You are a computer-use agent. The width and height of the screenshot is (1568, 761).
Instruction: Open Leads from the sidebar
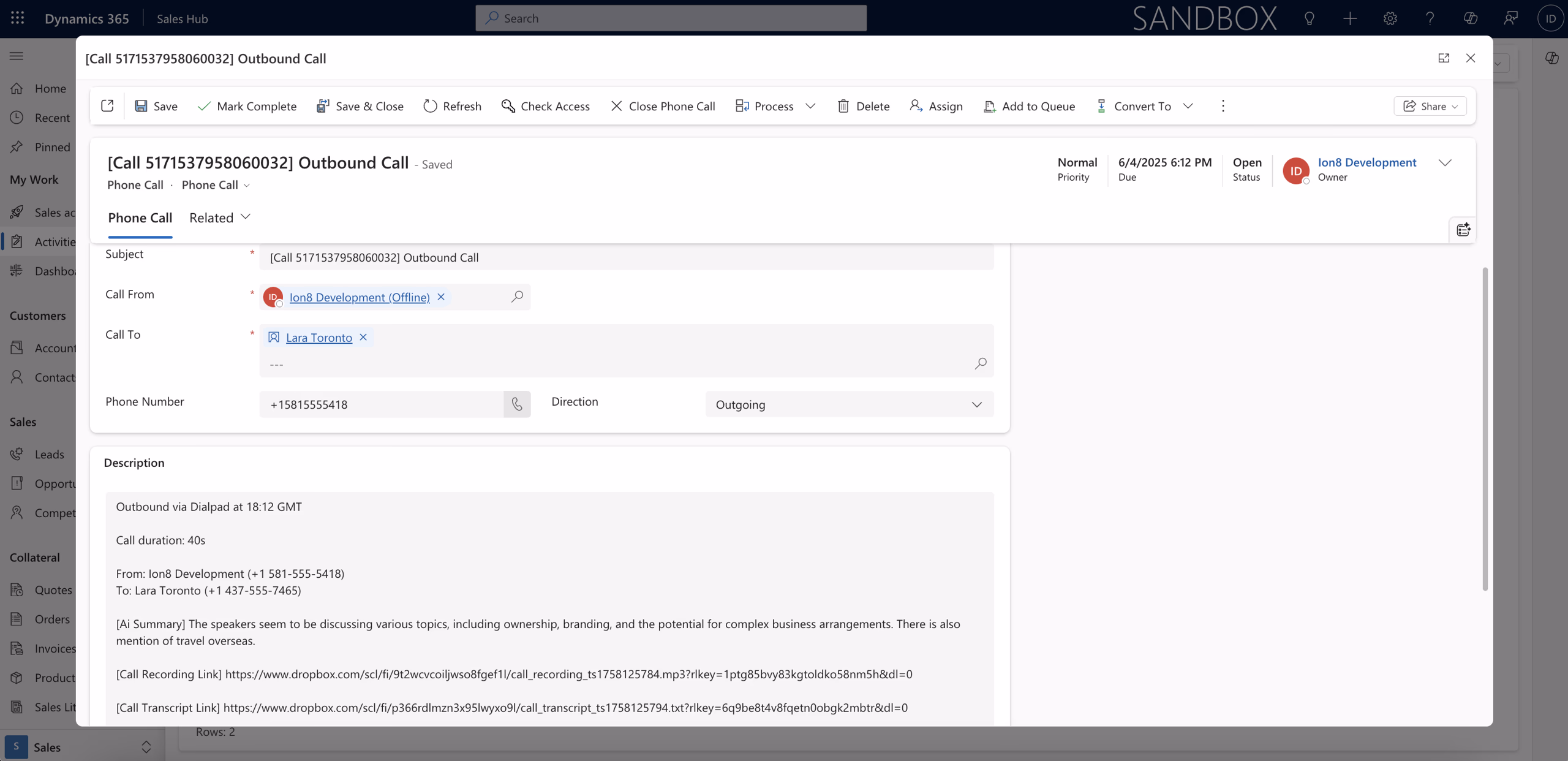(x=49, y=454)
